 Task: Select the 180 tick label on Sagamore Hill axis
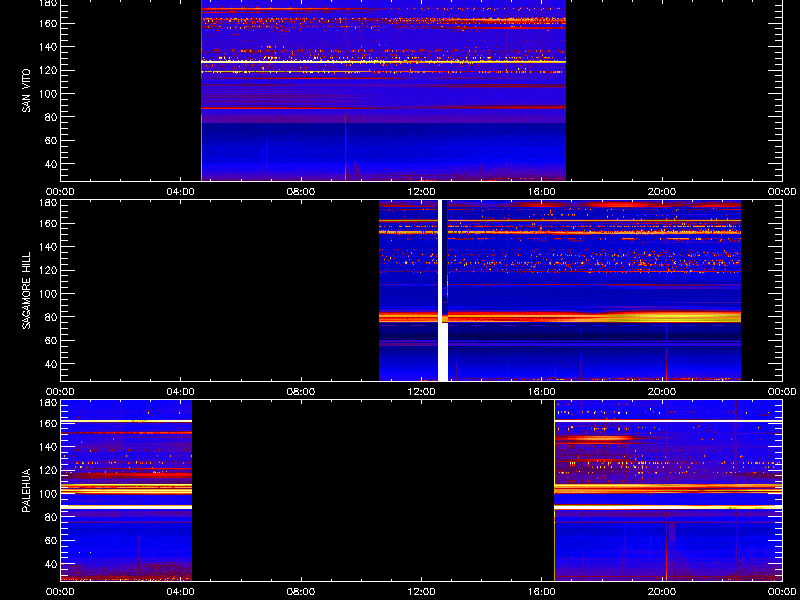pos(47,203)
